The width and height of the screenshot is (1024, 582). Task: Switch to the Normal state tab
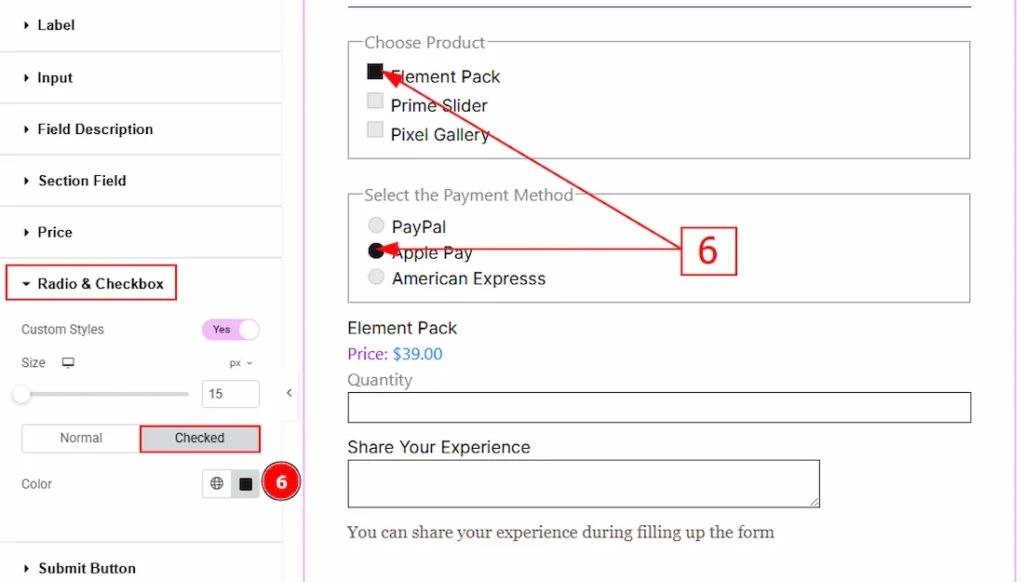tap(80, 438)
